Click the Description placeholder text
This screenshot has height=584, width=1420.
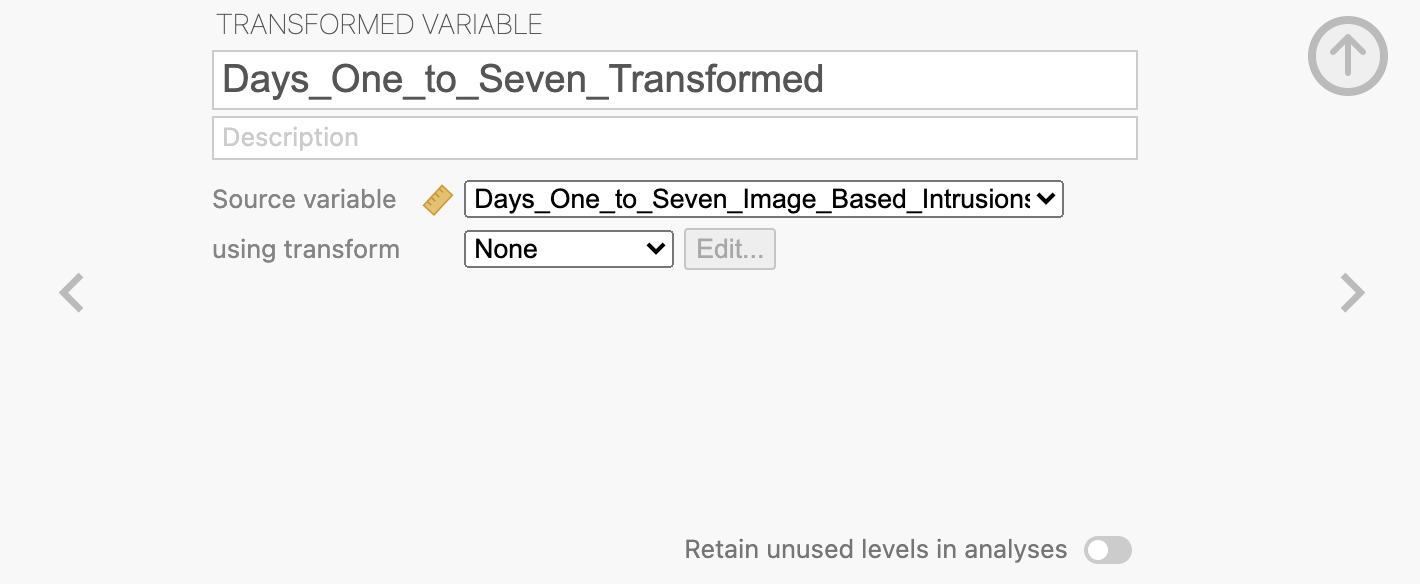290,138
